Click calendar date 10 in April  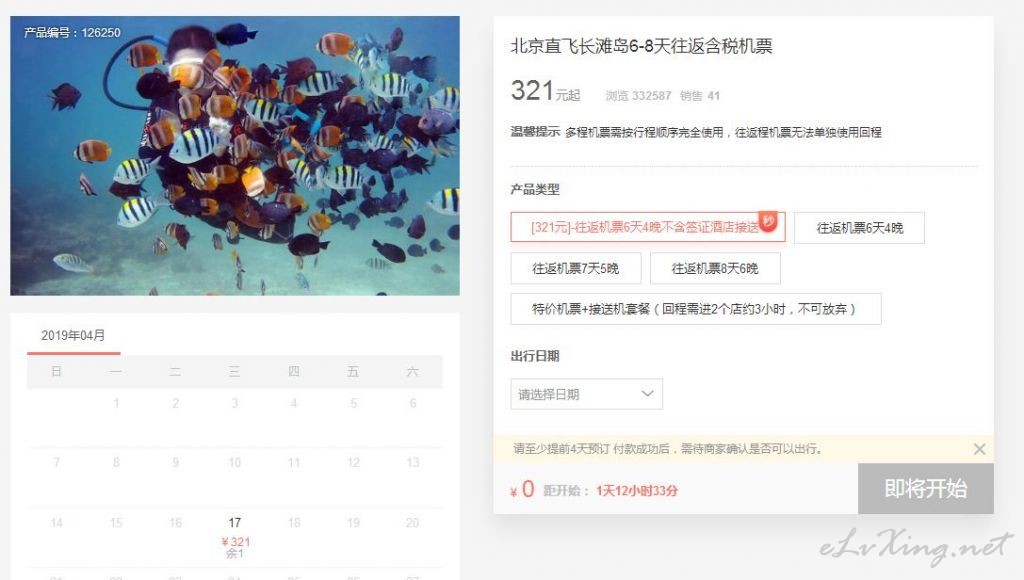click(x=234, y=462)
